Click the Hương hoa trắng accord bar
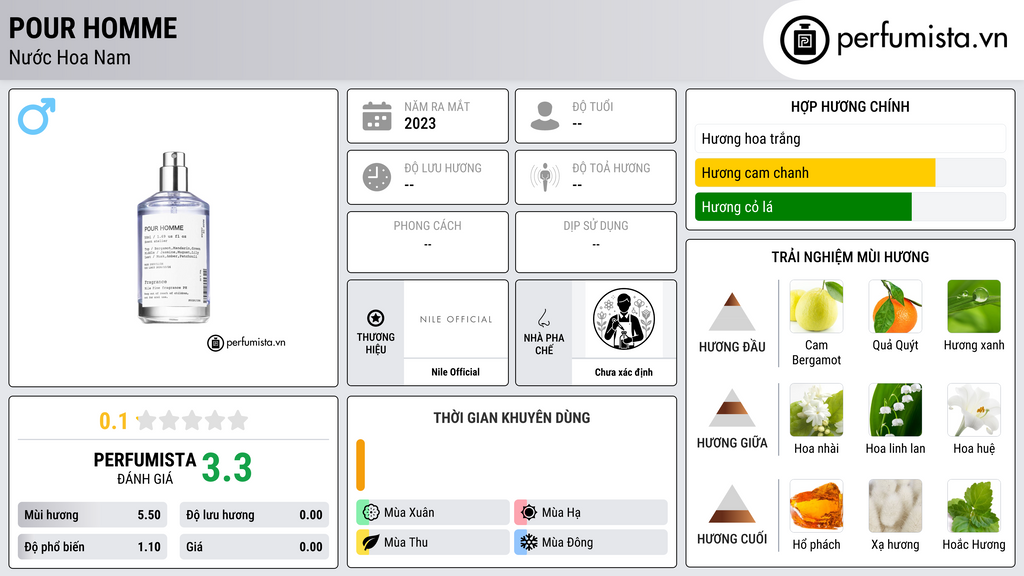The height and width of the screenshot is (576, 1024). click(850, 138)
